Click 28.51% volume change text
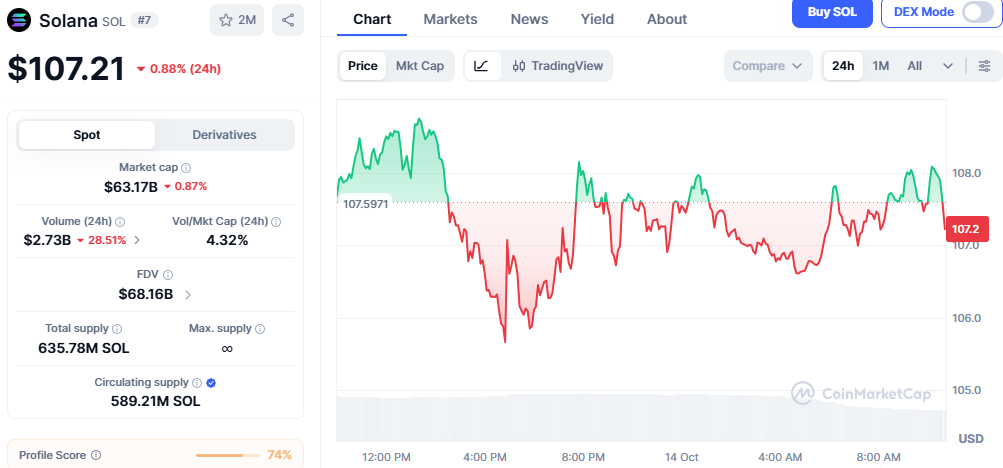 click(106, 240)
